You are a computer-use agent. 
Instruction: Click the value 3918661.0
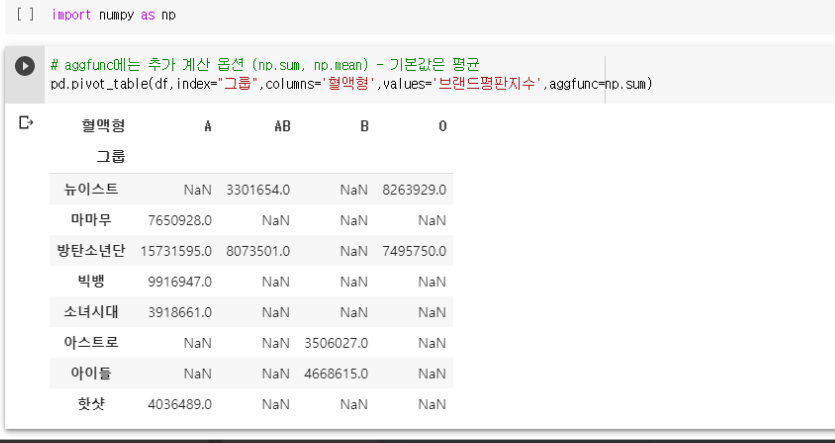pos(179,312)
